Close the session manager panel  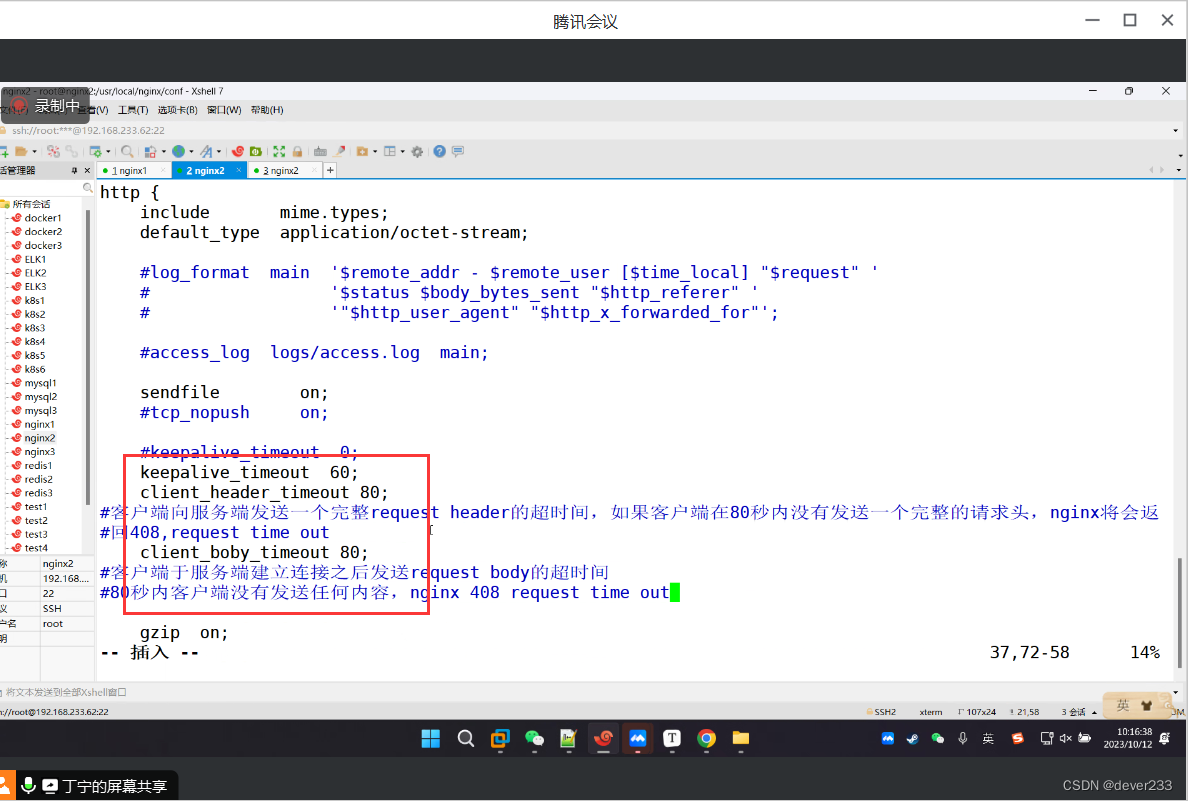click(x=87, y=171)
